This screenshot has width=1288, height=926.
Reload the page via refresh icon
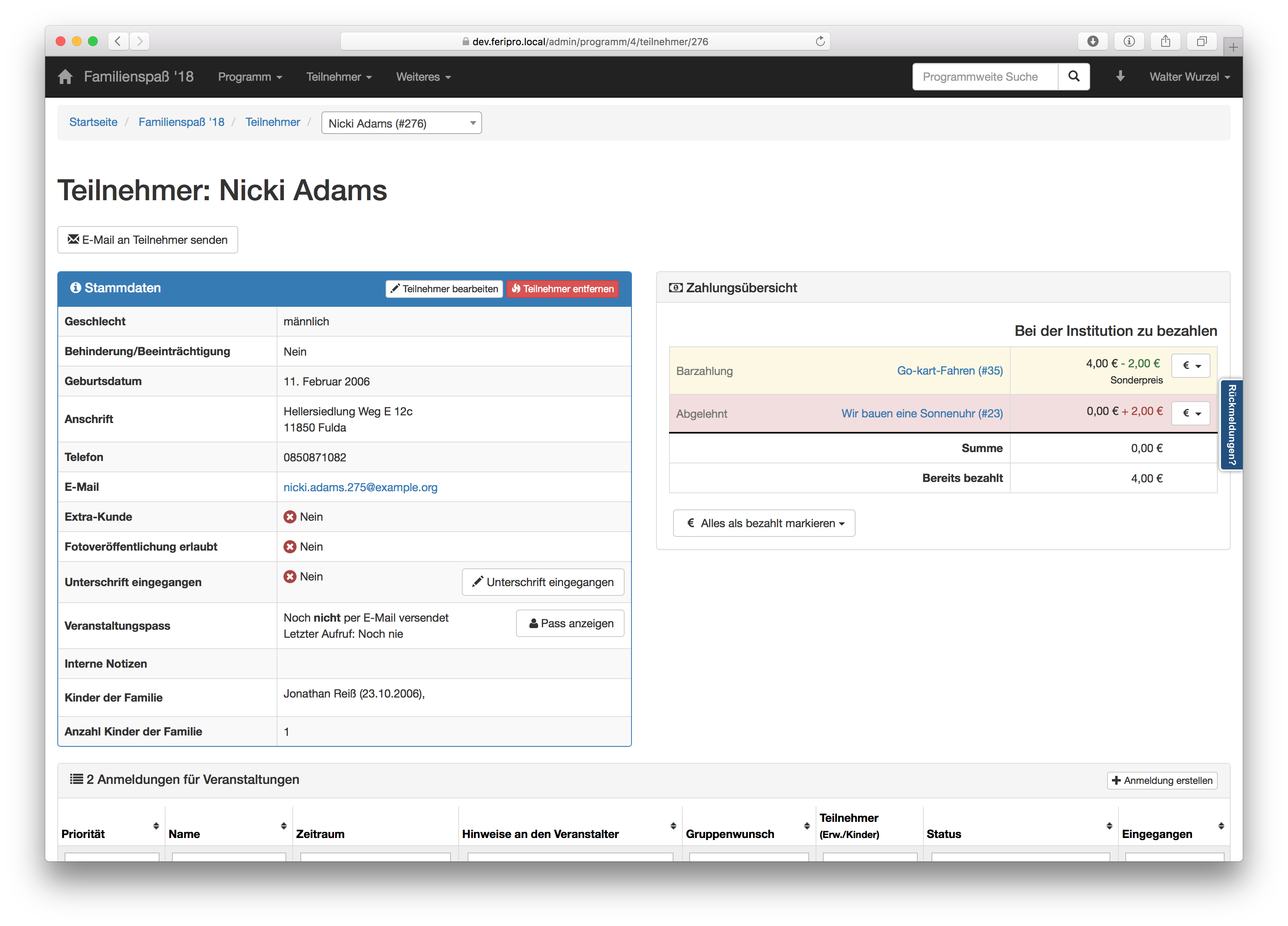(820, 42)
